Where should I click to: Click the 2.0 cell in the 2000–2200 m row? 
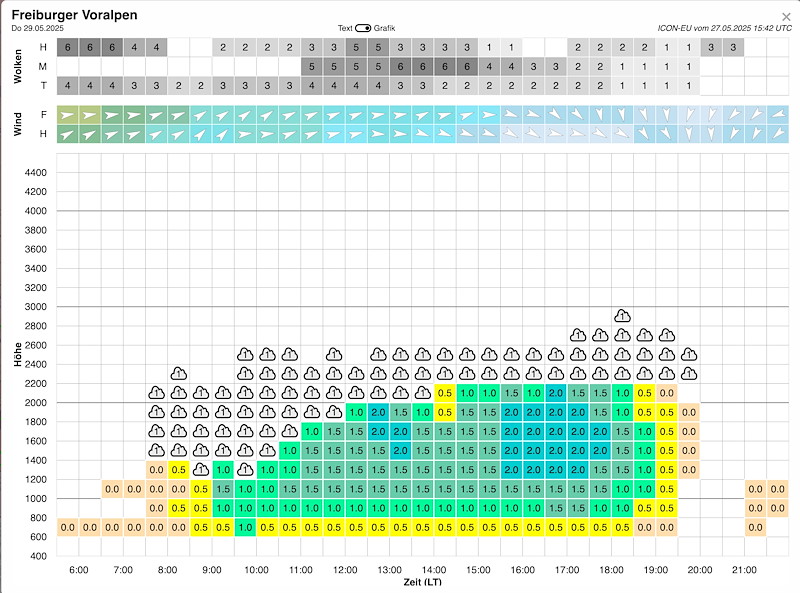point(556,393)
